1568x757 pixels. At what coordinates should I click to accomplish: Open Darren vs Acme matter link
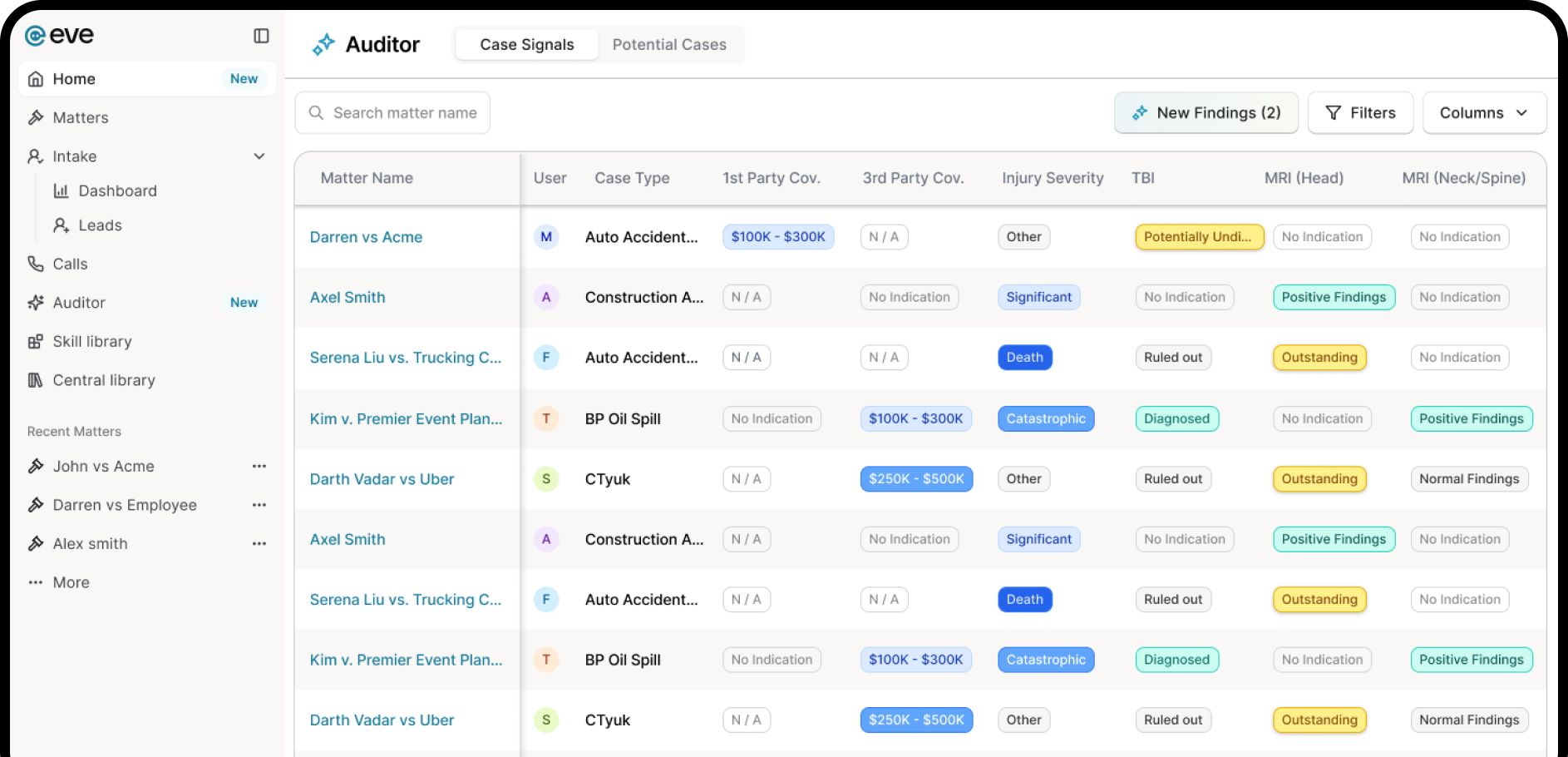(366, 237)
